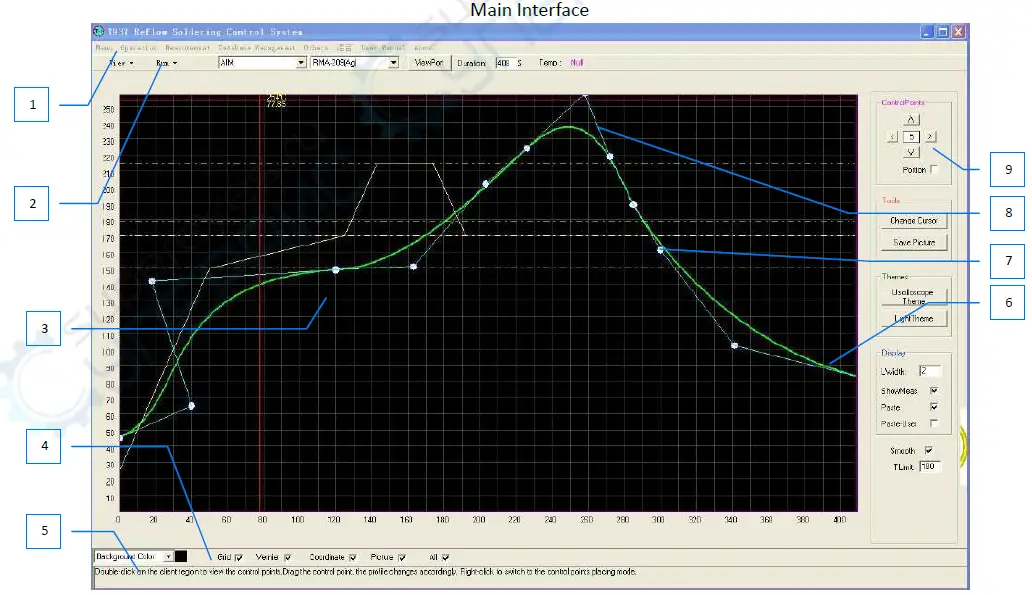This screenshot has width=1032, height=595.
Task: Open the first menu in the menu bar
Action: coord(104,48)
